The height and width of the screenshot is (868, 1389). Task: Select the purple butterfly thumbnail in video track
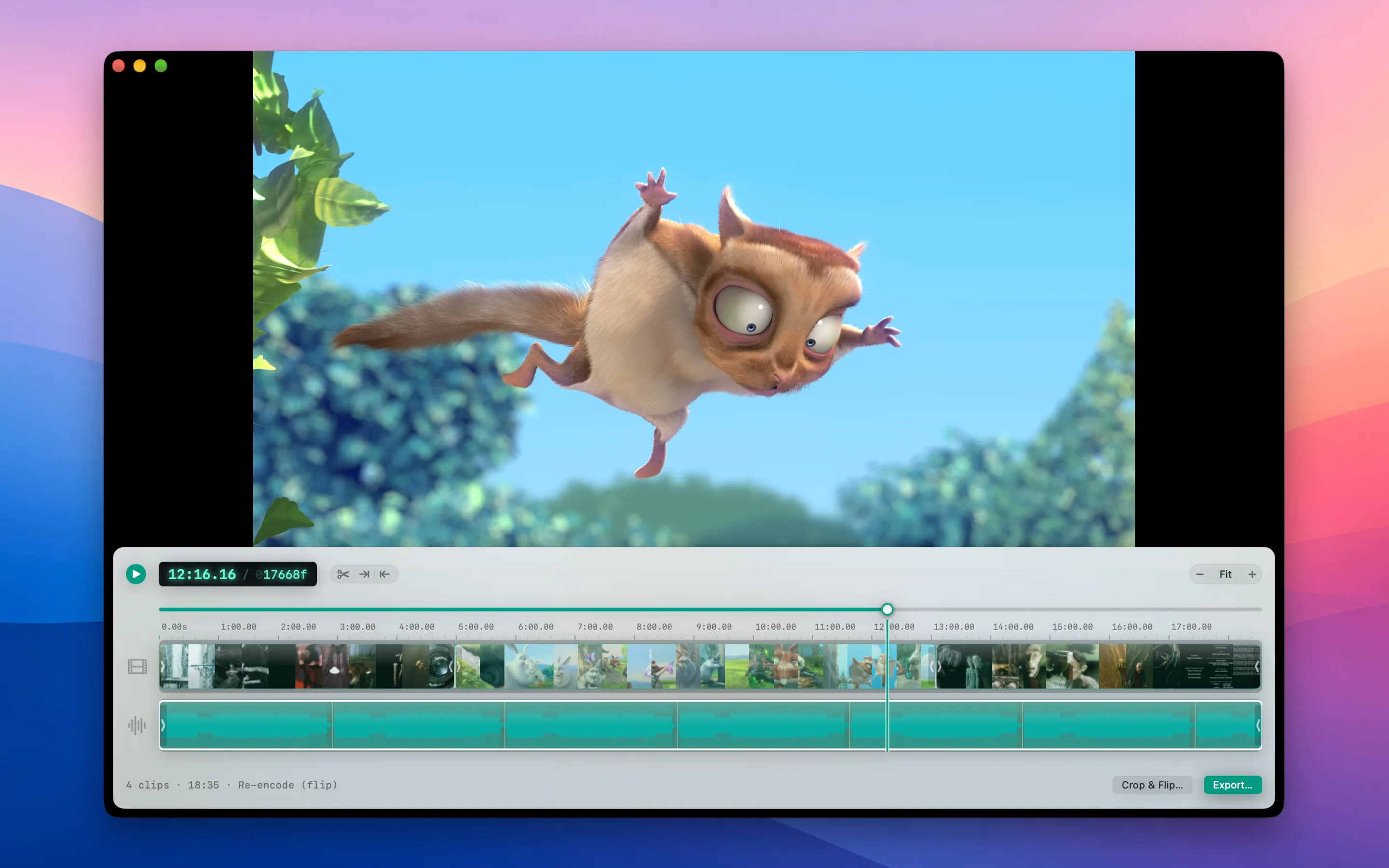click(590, 666)
